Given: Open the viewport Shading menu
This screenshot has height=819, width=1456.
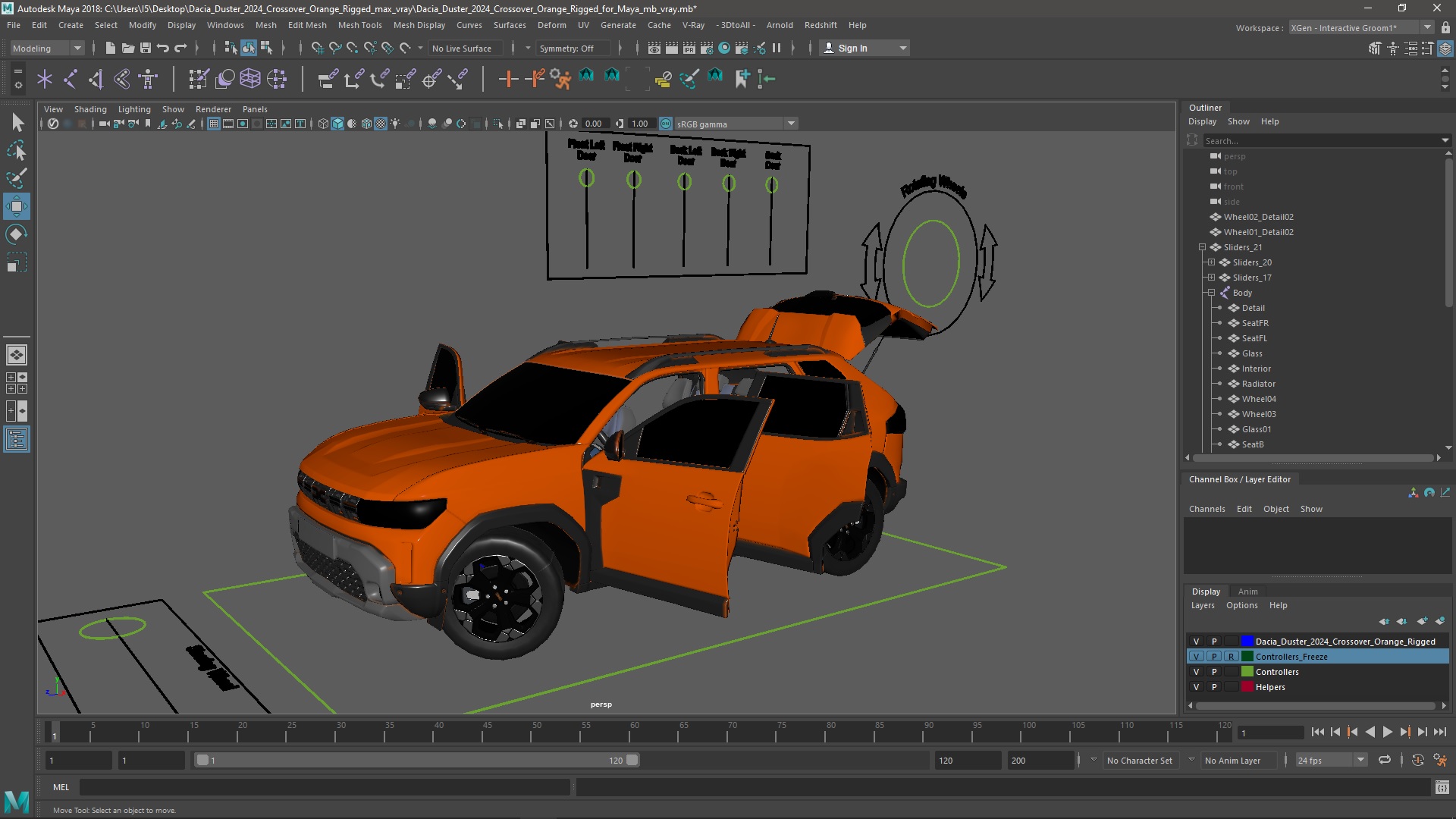Looking at the screenshot, I should tap(90, 109).
